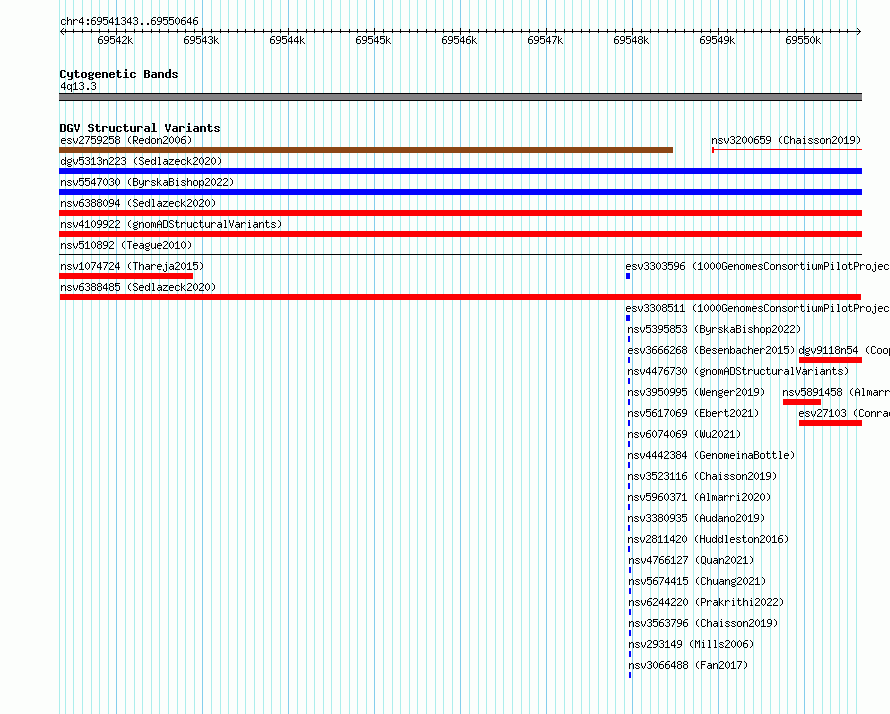Viewport: 890px width, 714px height.
Task: Click the red bar under nsv6388485
Action: coord(460,297)
